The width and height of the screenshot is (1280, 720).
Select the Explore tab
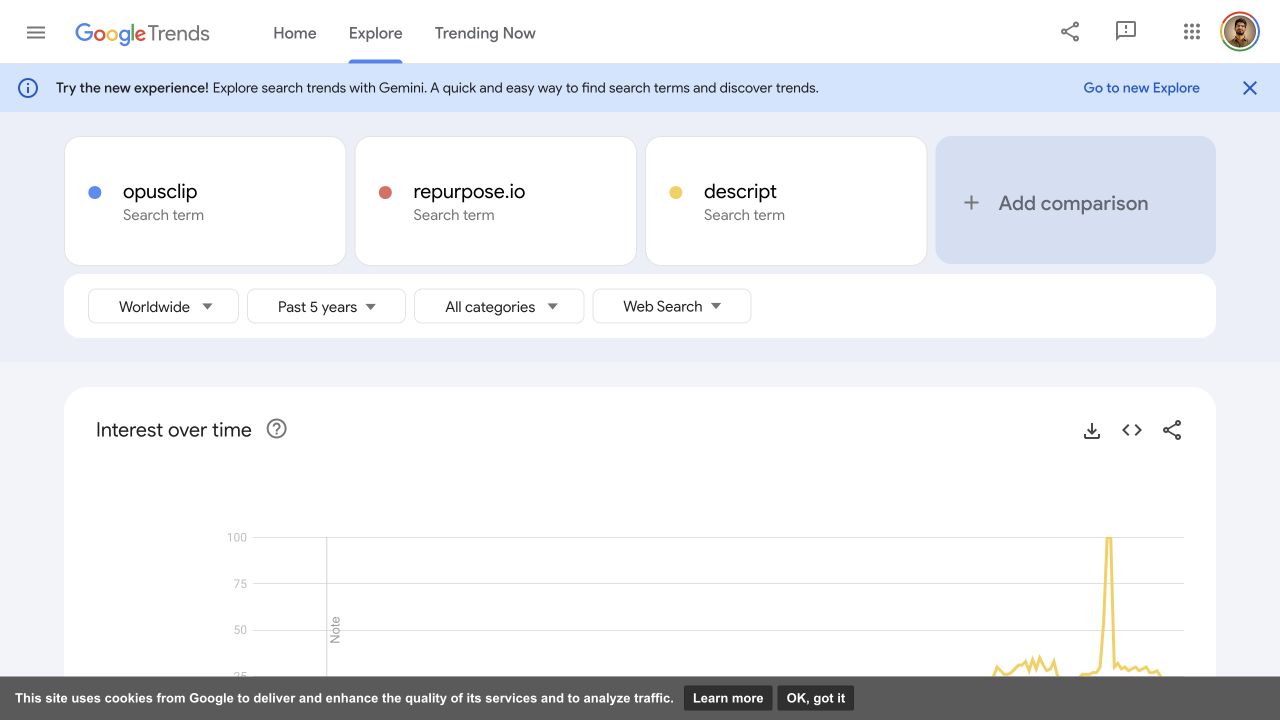pos(376,33)
